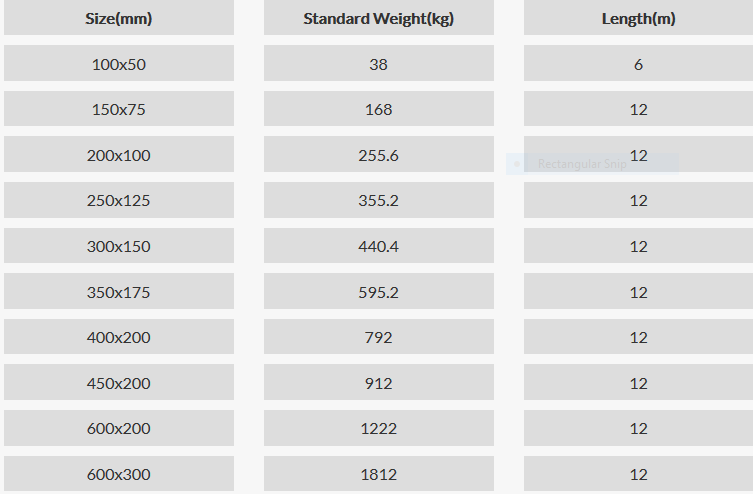Click the weight value 440.4
This screenshot has width=753, height=494.
tap(378, 246)
